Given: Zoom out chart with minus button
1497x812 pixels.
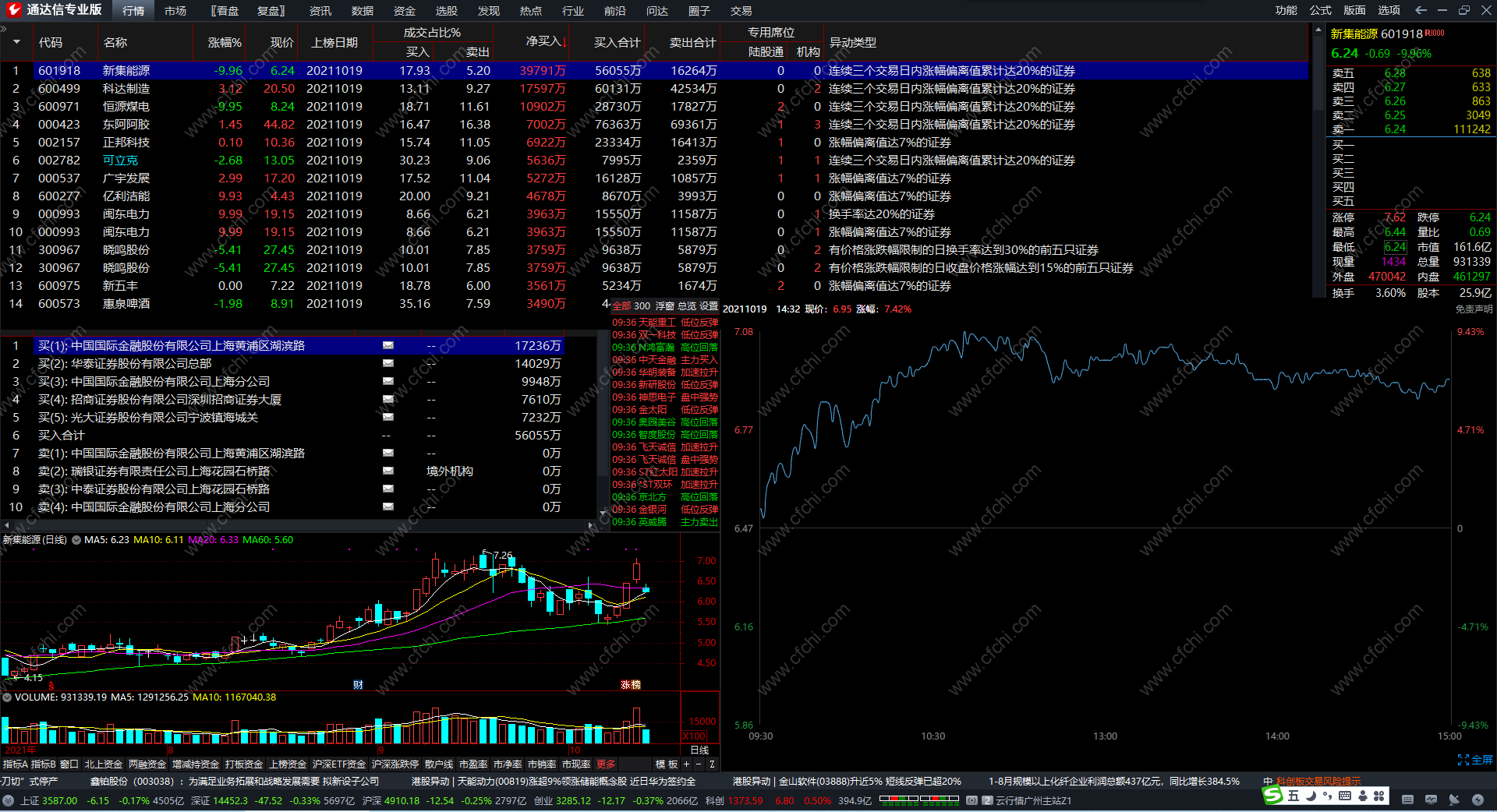Looking at the screenshot, I should (x=698, y=764).
